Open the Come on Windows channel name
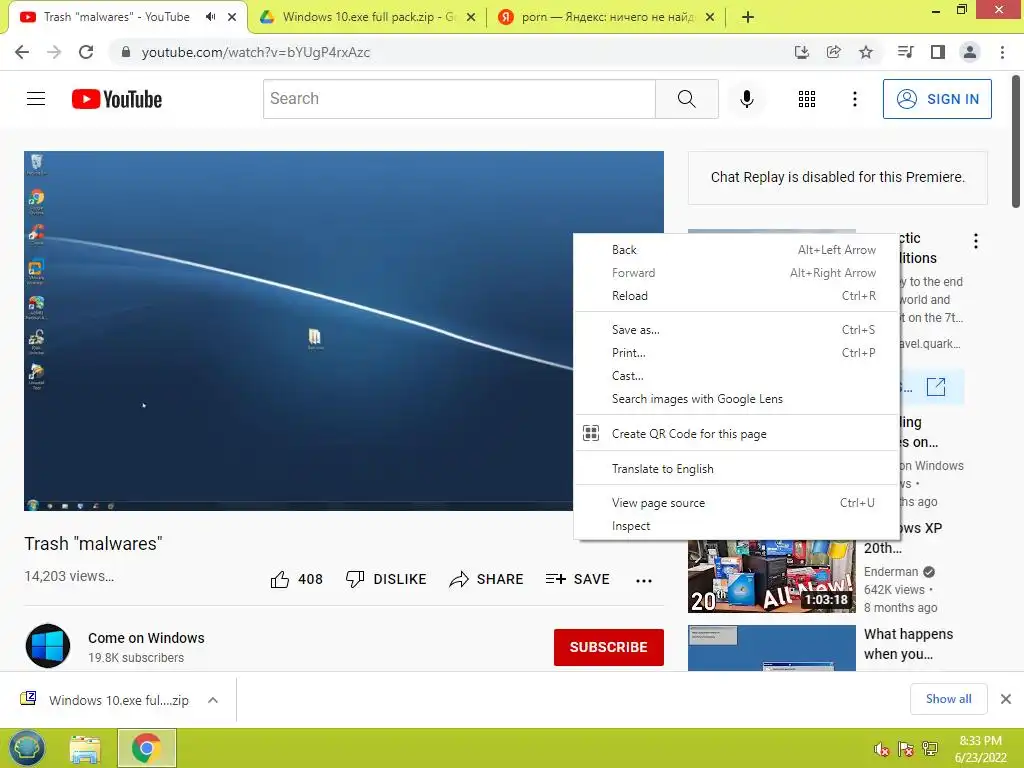The image size is (1024, 768). click(x=146, y=638)
